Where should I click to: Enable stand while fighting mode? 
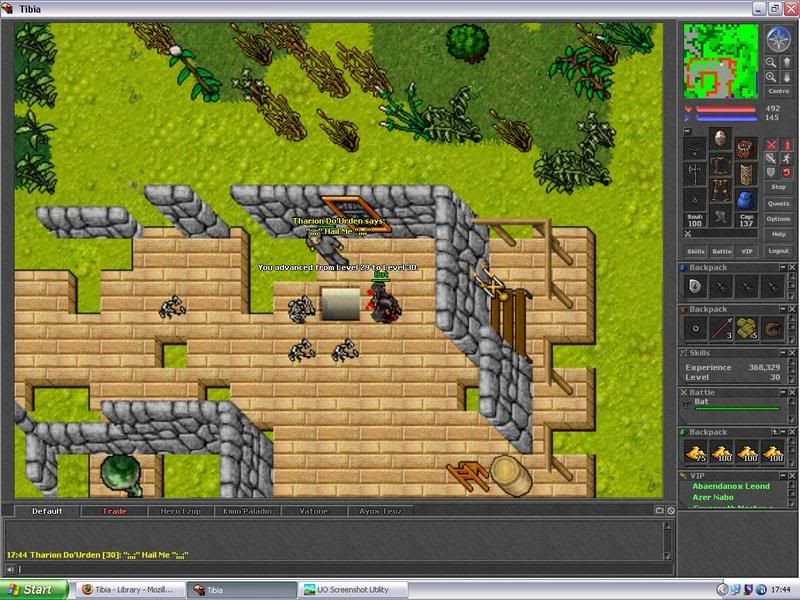click(787, 145)
